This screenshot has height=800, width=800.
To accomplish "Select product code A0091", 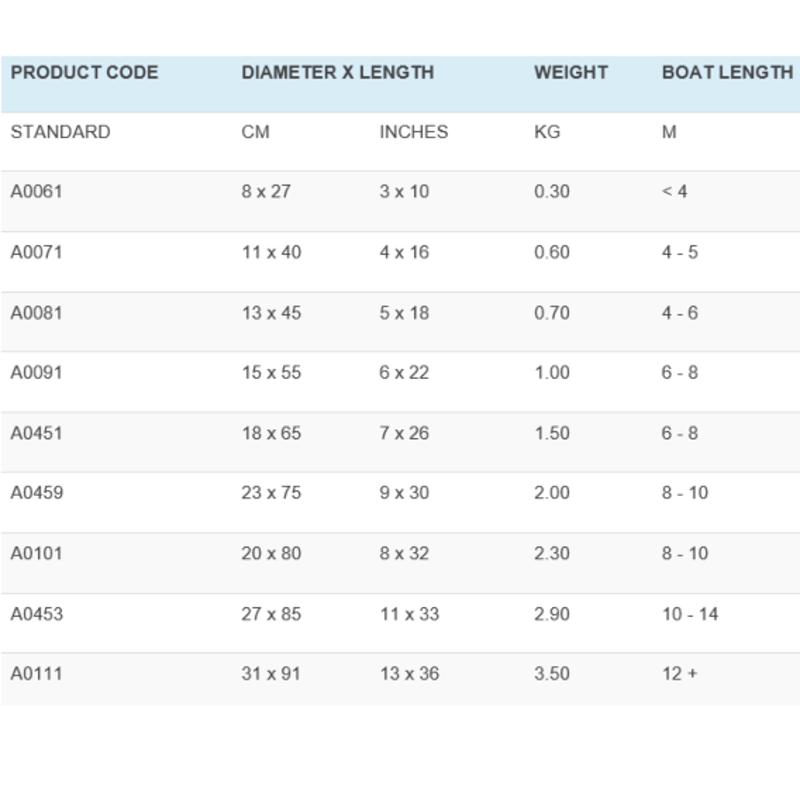I will point(36,373).
